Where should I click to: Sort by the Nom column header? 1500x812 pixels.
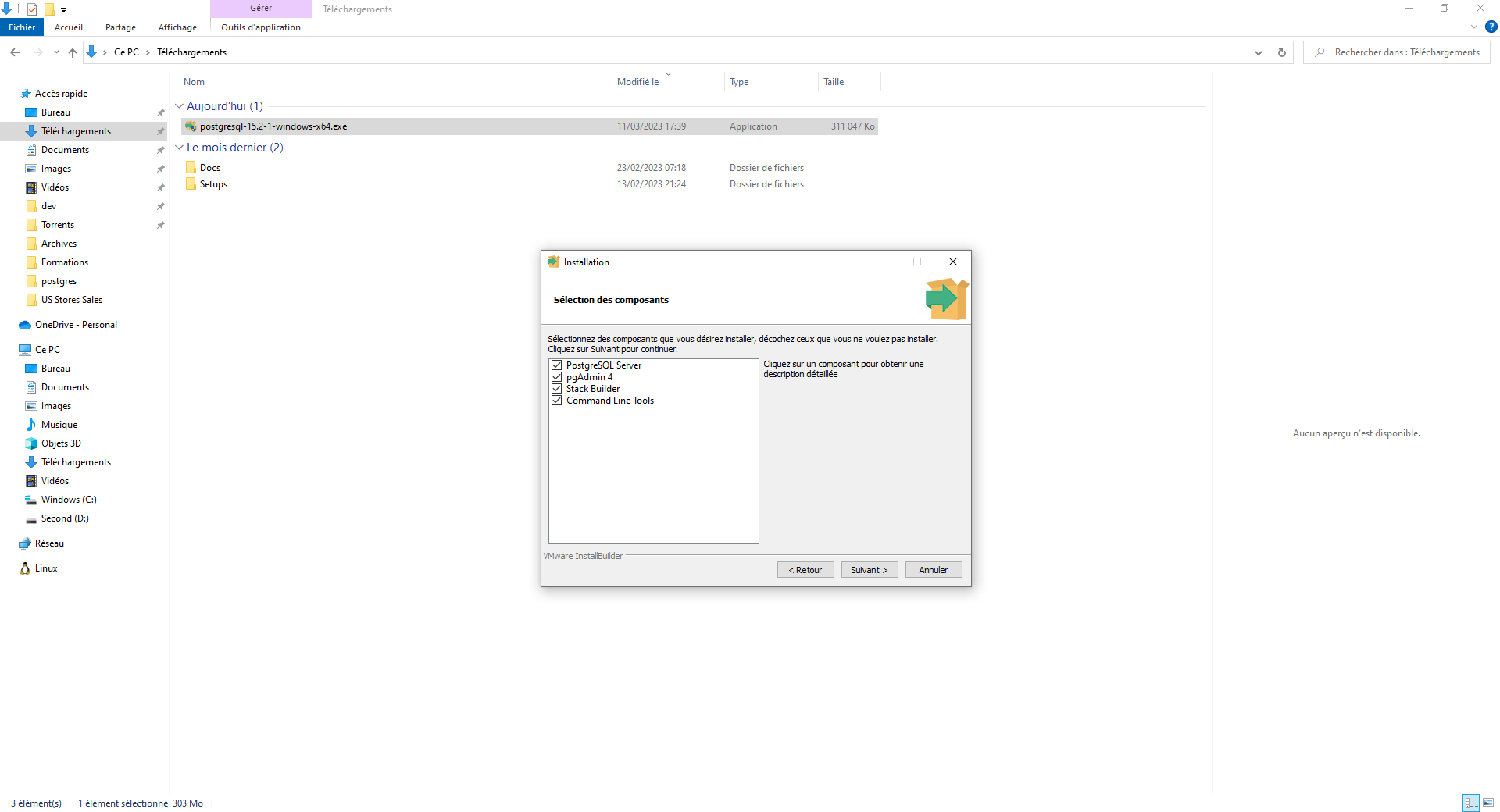pyautogui.click(x=195, y=82)
